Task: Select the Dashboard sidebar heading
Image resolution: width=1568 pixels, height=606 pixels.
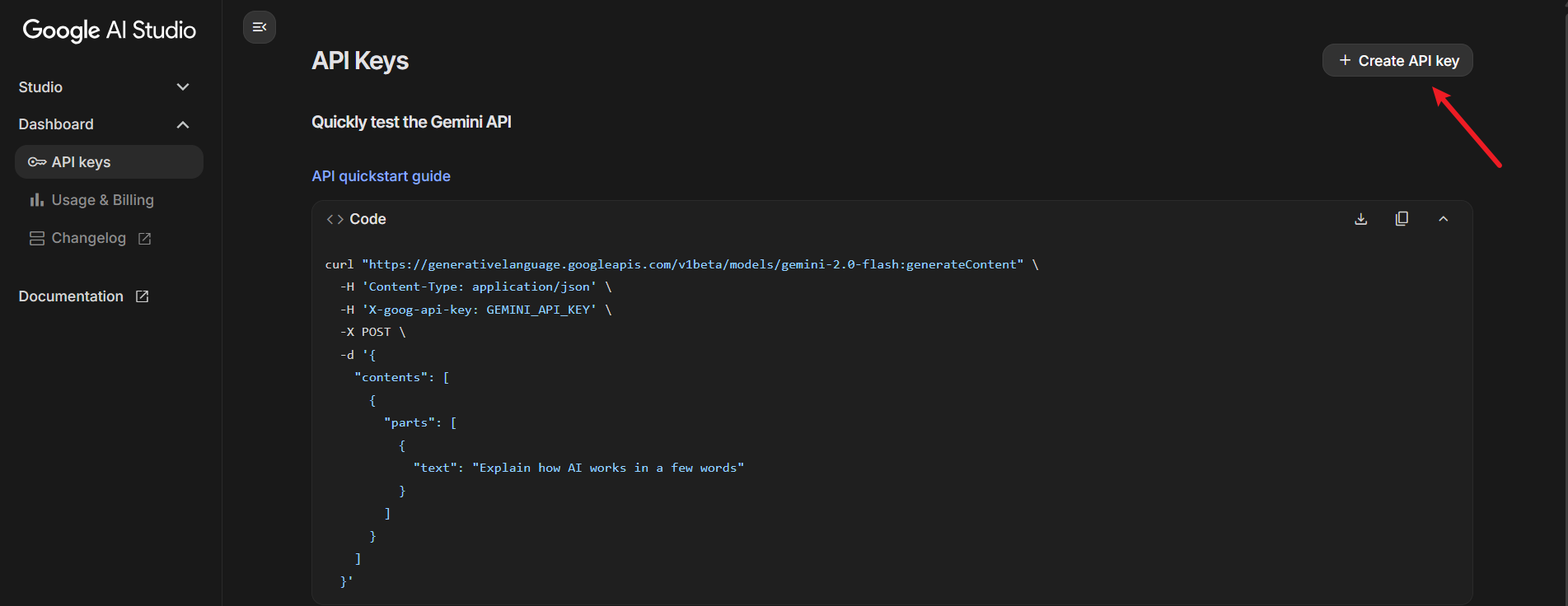Action: click(56, 124)
